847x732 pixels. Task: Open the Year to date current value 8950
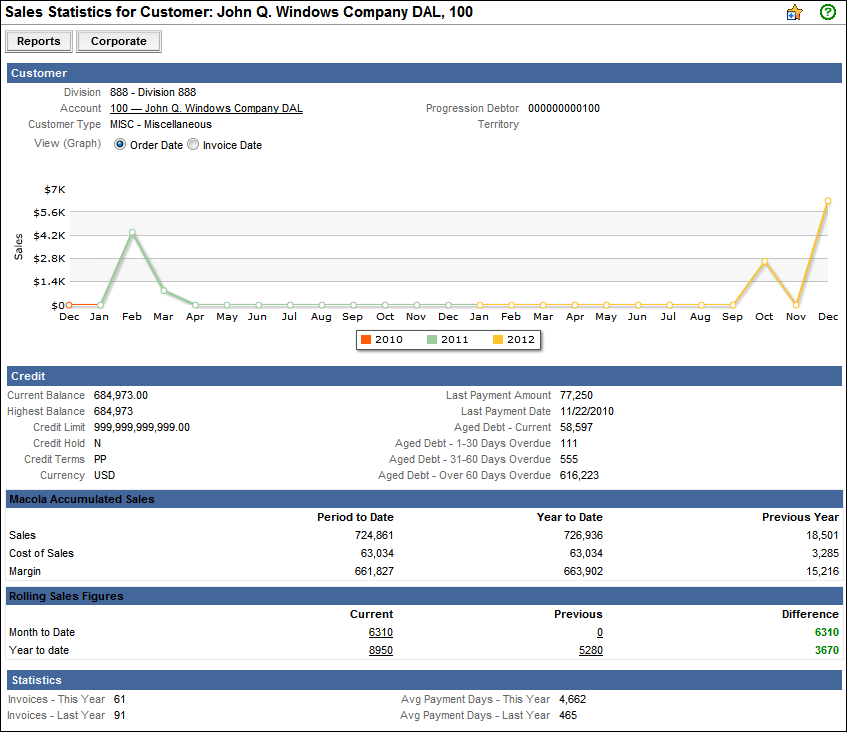[380, 651]
